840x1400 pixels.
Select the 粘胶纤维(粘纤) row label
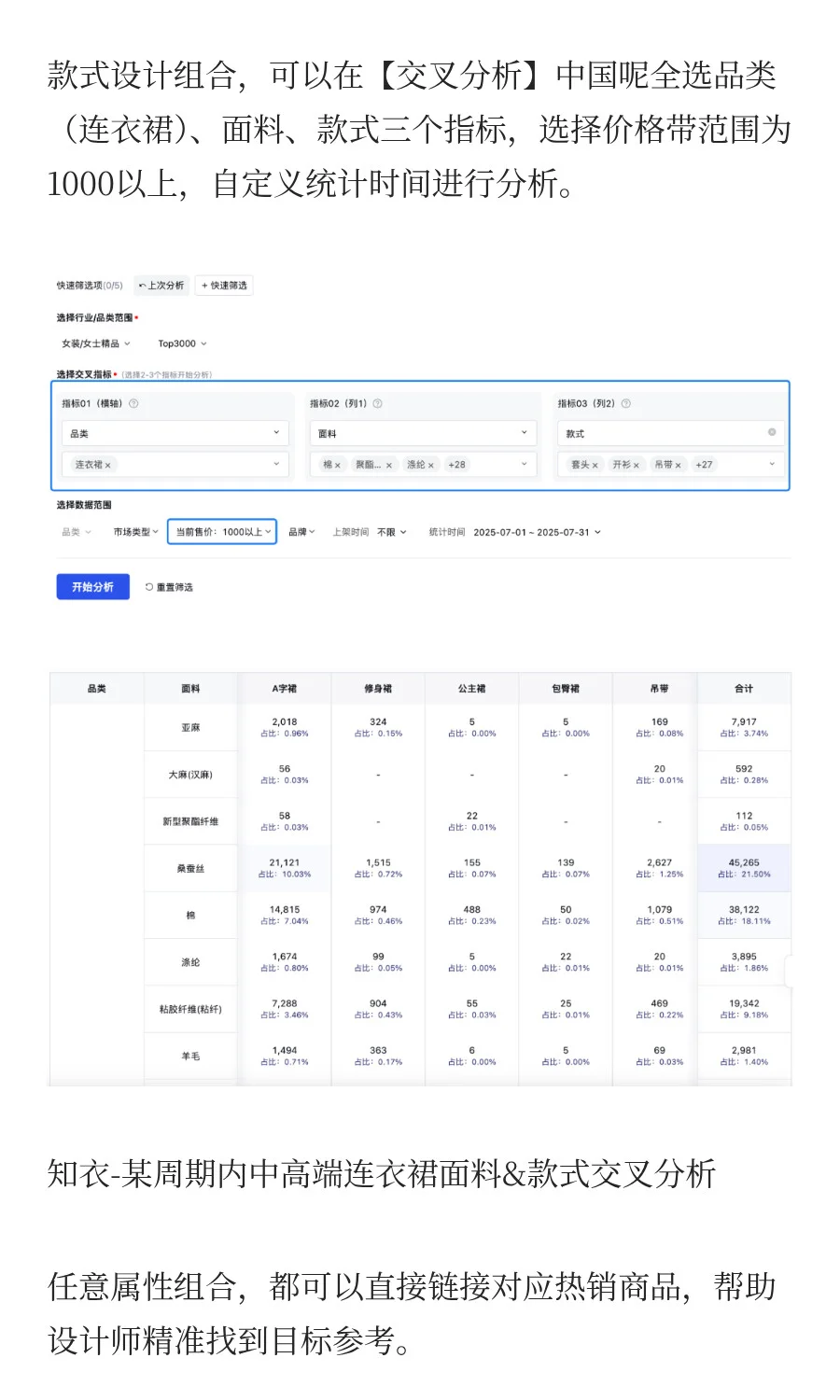tap(190, 1009)
